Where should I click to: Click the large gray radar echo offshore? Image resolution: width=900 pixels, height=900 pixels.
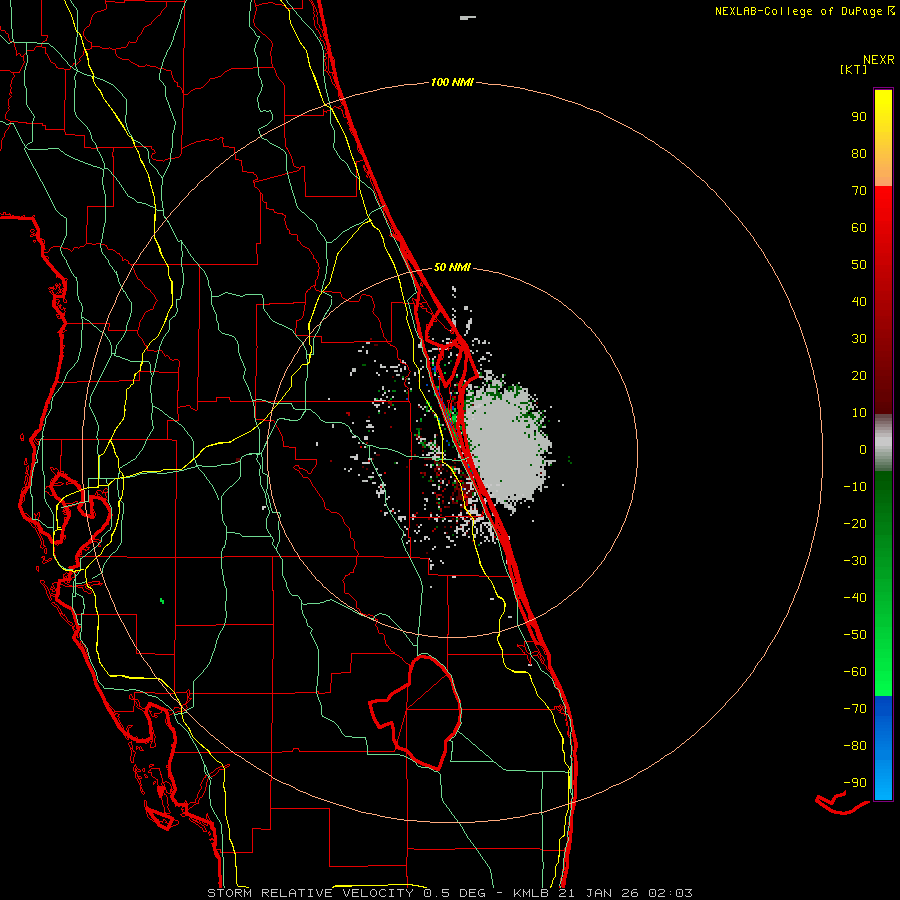click(508, 445)
